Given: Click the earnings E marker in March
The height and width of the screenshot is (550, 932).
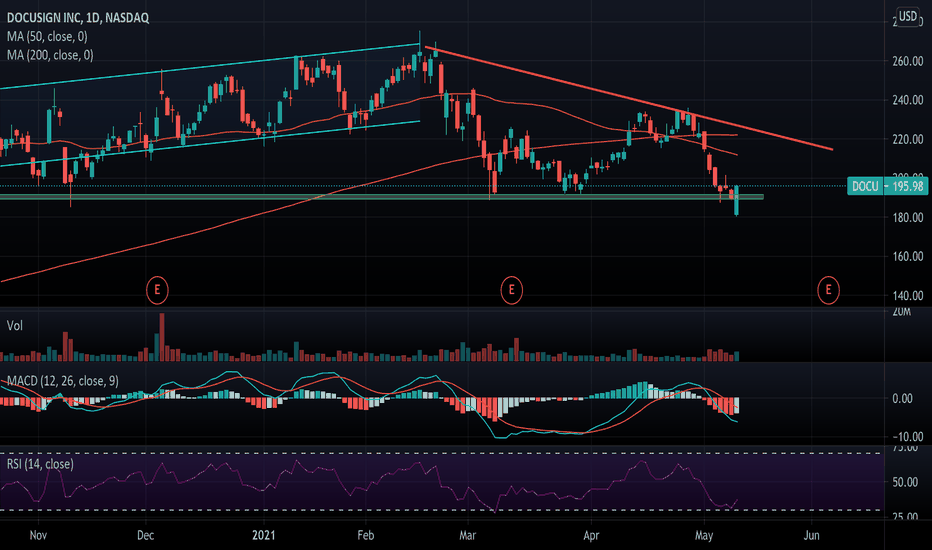Looking at the screenshot, I should pyautogui.click(x=511, y=290).
